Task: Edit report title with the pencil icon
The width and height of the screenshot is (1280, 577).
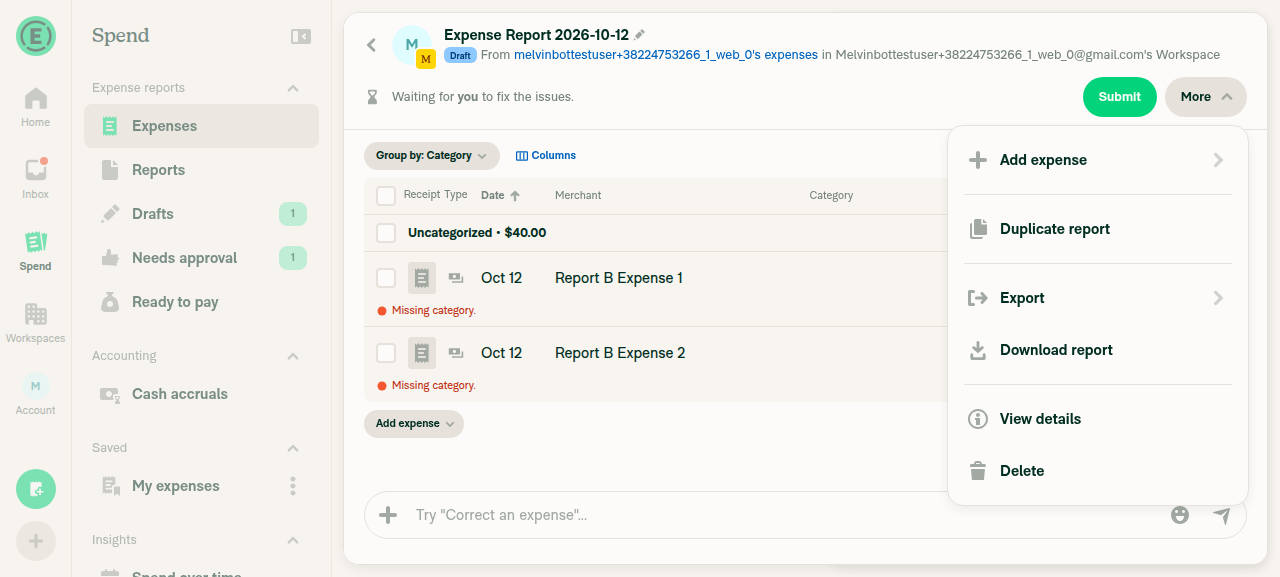Action: pos(640,35)
